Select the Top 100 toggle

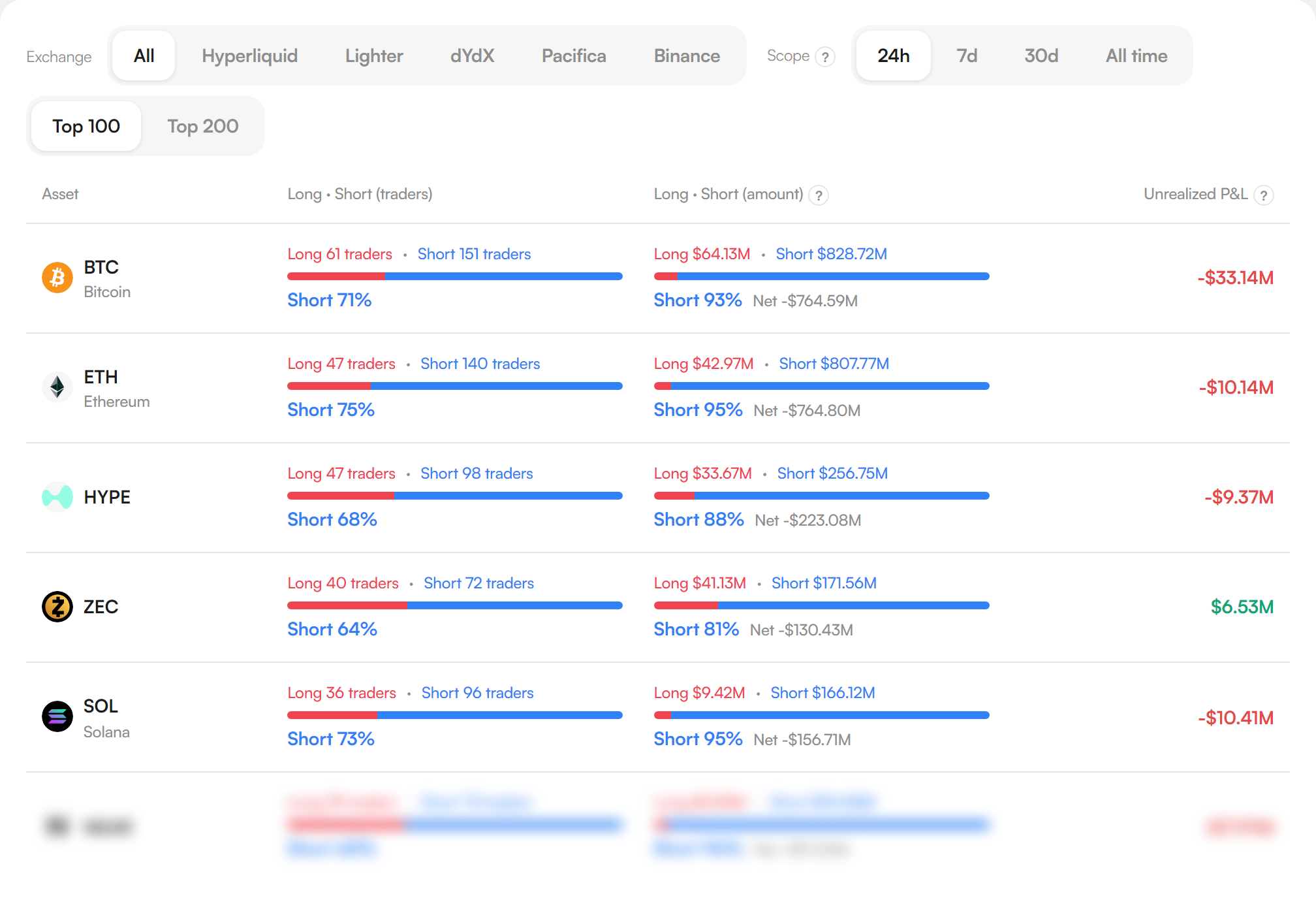[86, 126]
